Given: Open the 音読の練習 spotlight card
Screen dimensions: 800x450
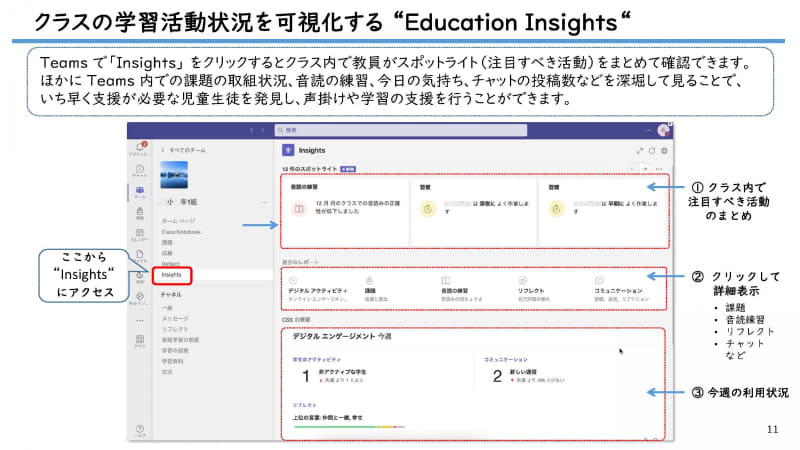Looking at the screenshot, I should pyautogui.click(x=345, y=211).
